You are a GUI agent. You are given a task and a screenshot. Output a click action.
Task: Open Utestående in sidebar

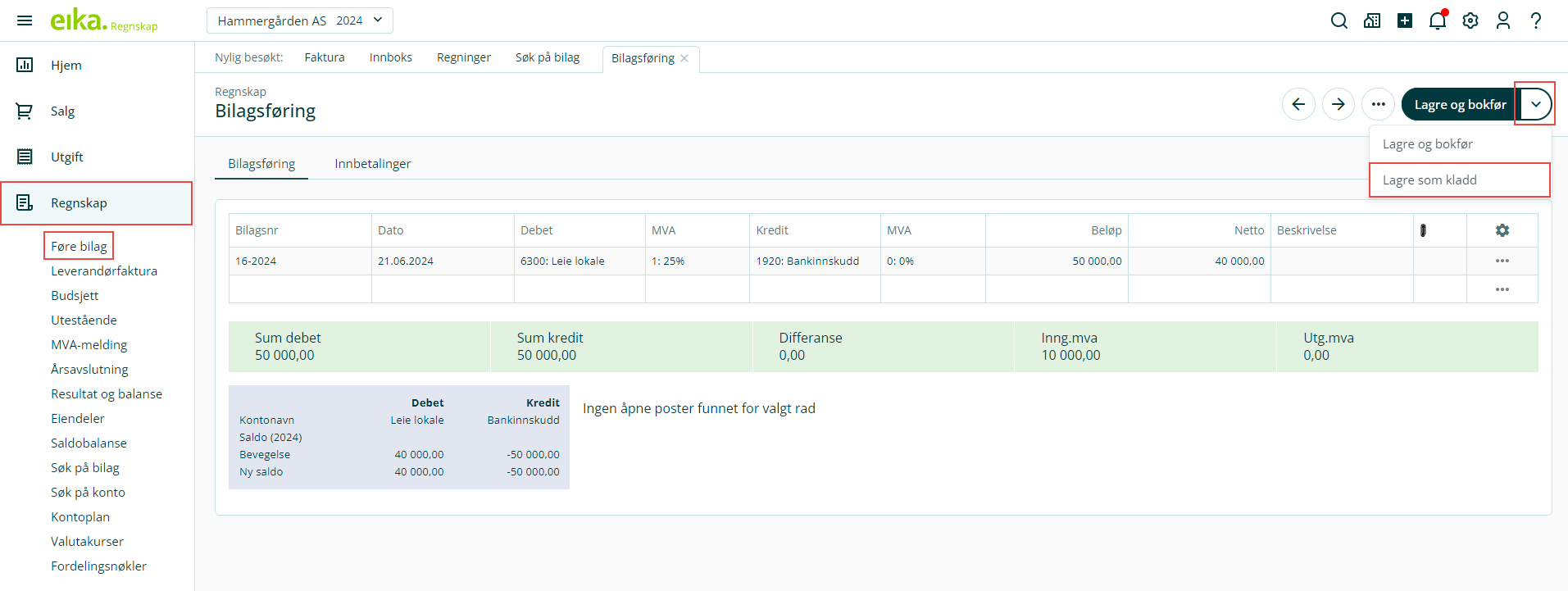(x=84, y=320)
